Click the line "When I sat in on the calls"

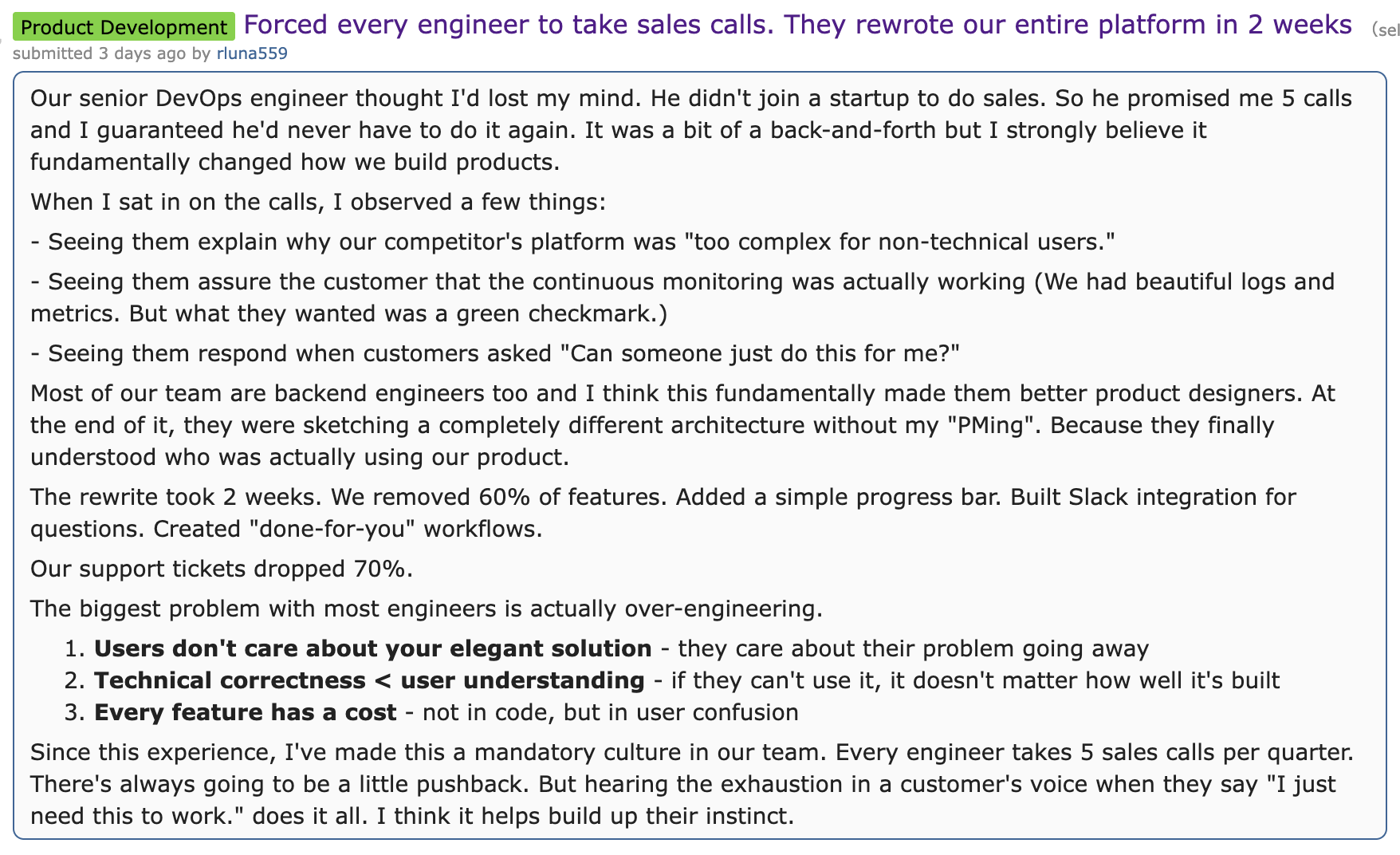coord(318,202)
